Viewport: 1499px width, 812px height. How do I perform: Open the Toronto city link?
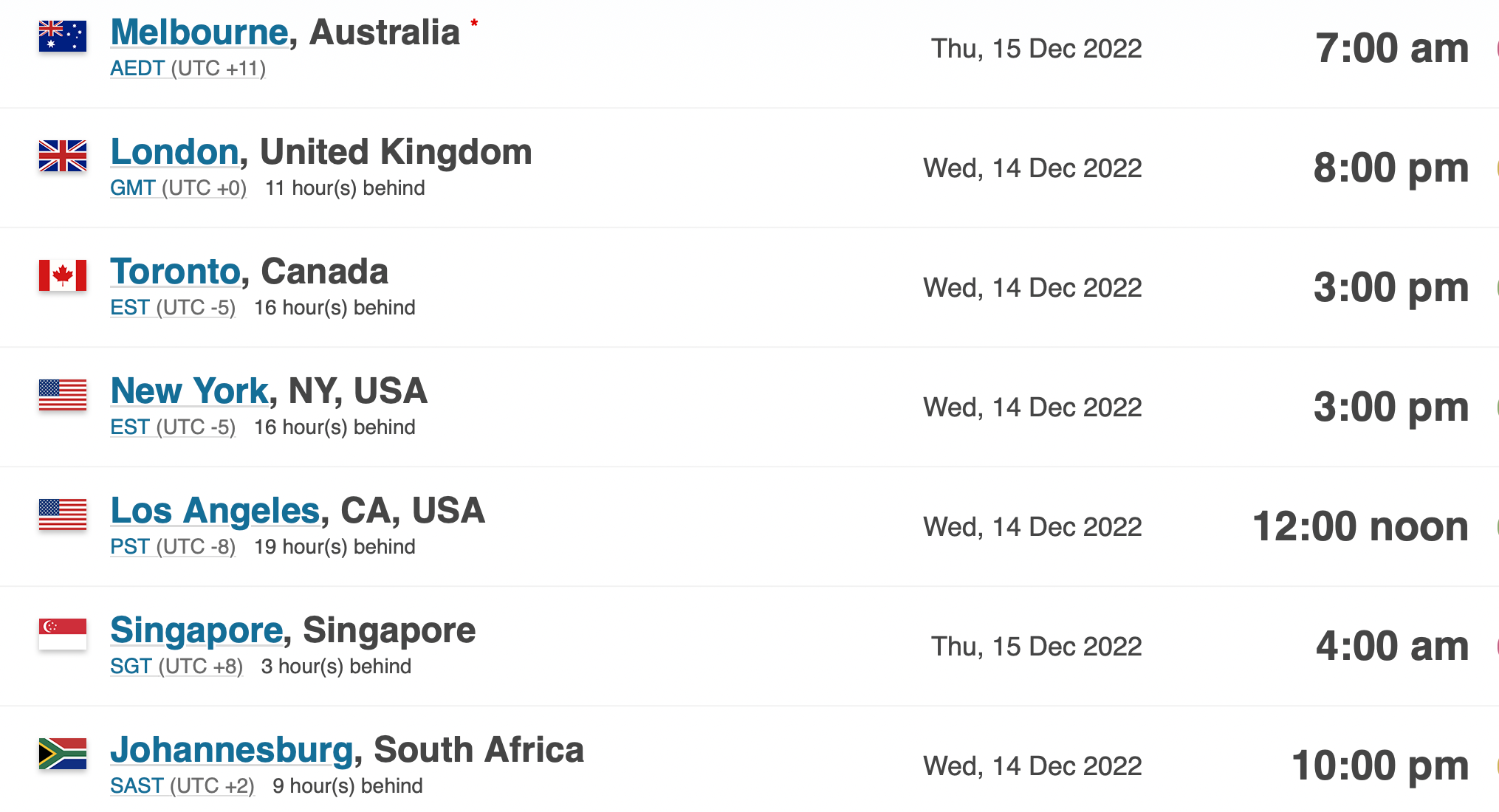pos(176,271)
